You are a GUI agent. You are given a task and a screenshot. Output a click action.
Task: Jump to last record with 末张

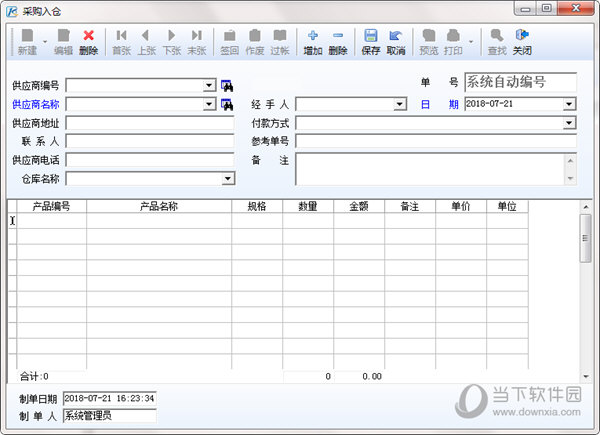click(x=197, y=42)
